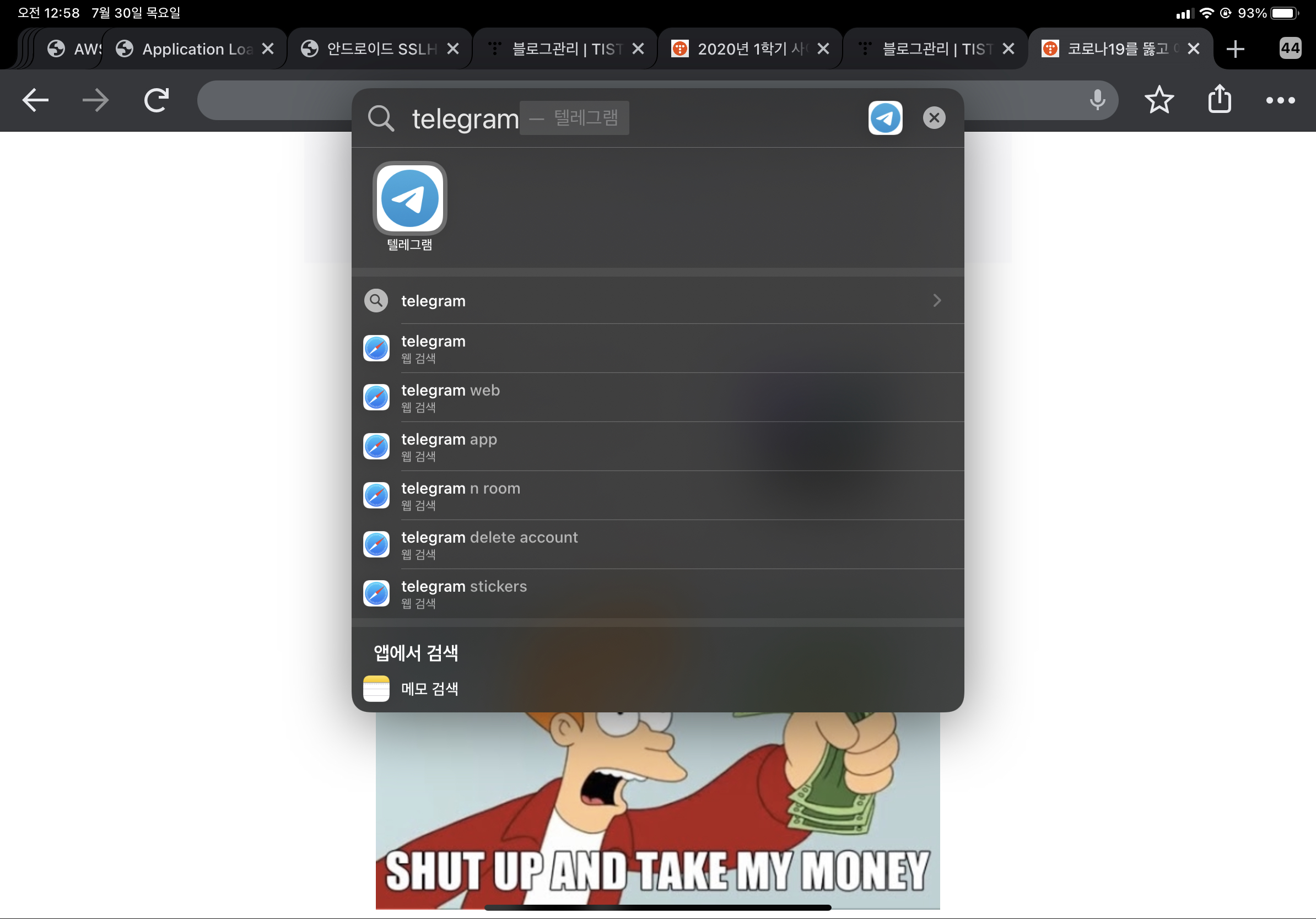Close the 안드로이드 SSLH tab
This screenshot has width=1316, height=919.
[453, 49]
